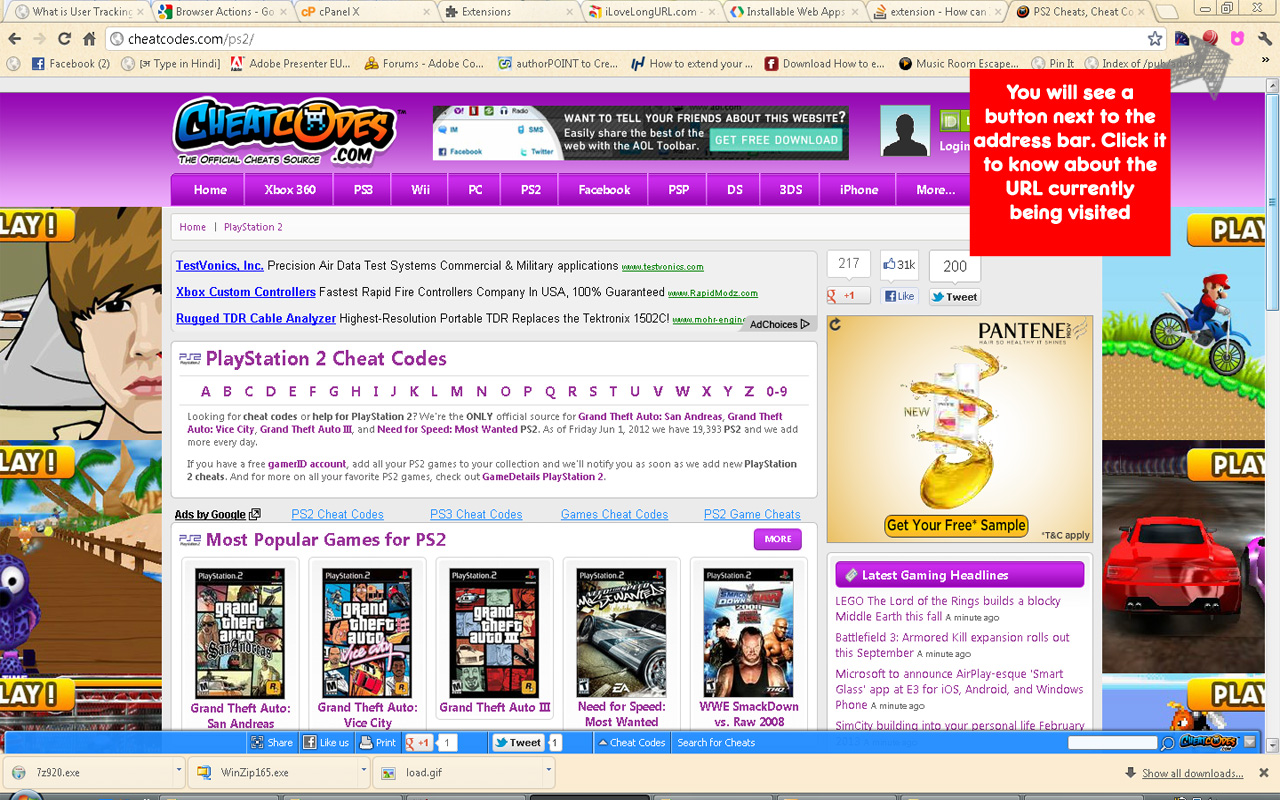This screenshot has height=800, width=1280.
Task: Click the AdChoices icon
Action: tap(780, 324)
